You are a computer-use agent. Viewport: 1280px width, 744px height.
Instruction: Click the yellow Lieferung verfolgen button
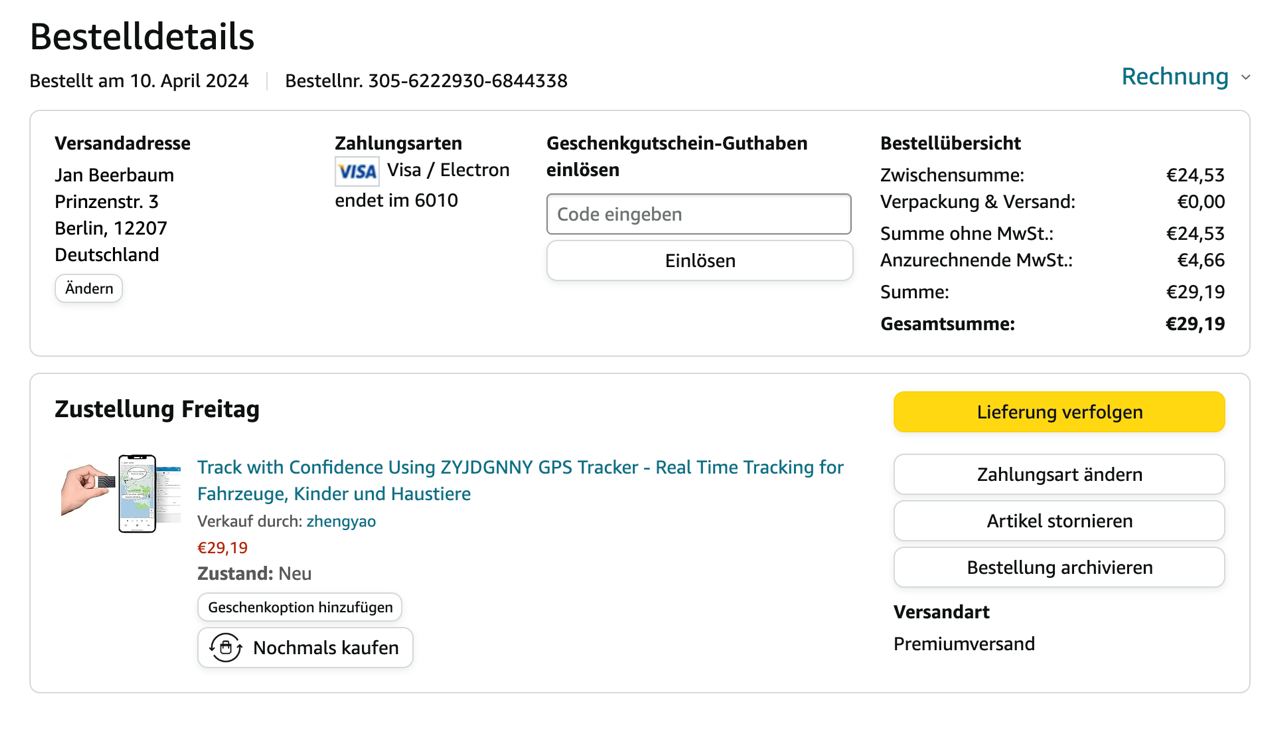1059,412
